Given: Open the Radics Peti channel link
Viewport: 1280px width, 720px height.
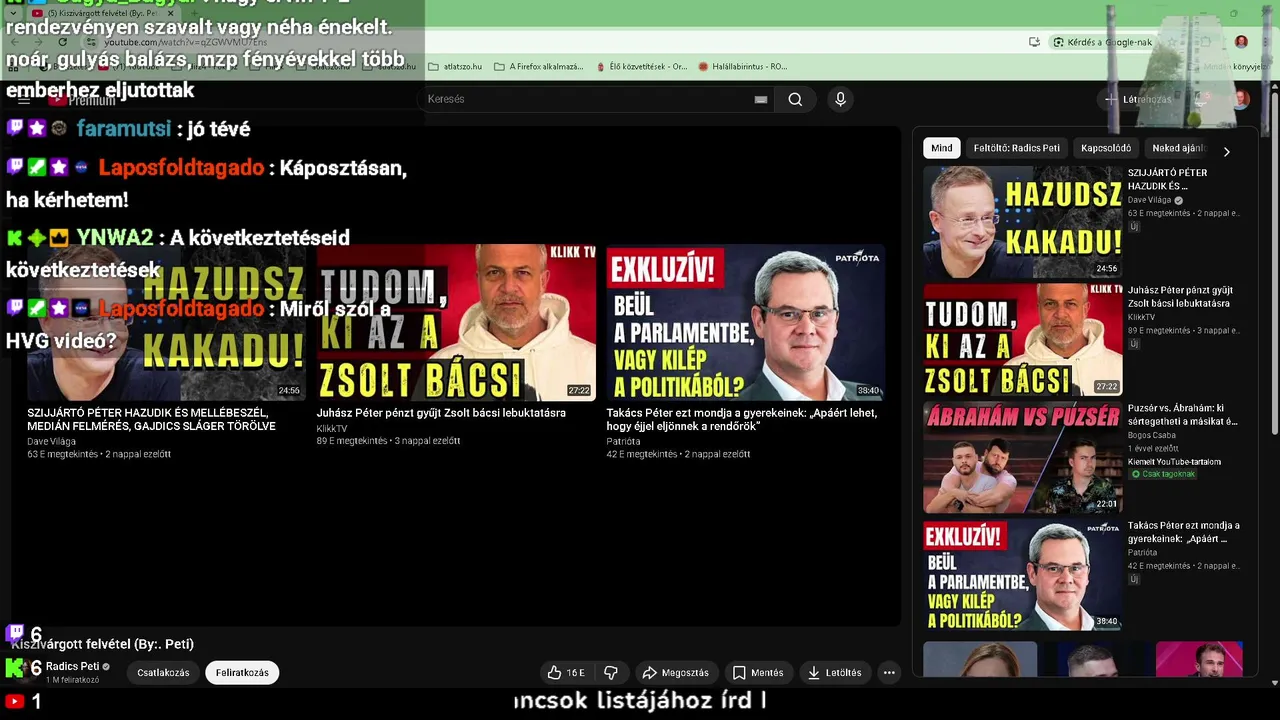Looking at the screenshot, I should [72, 666].
